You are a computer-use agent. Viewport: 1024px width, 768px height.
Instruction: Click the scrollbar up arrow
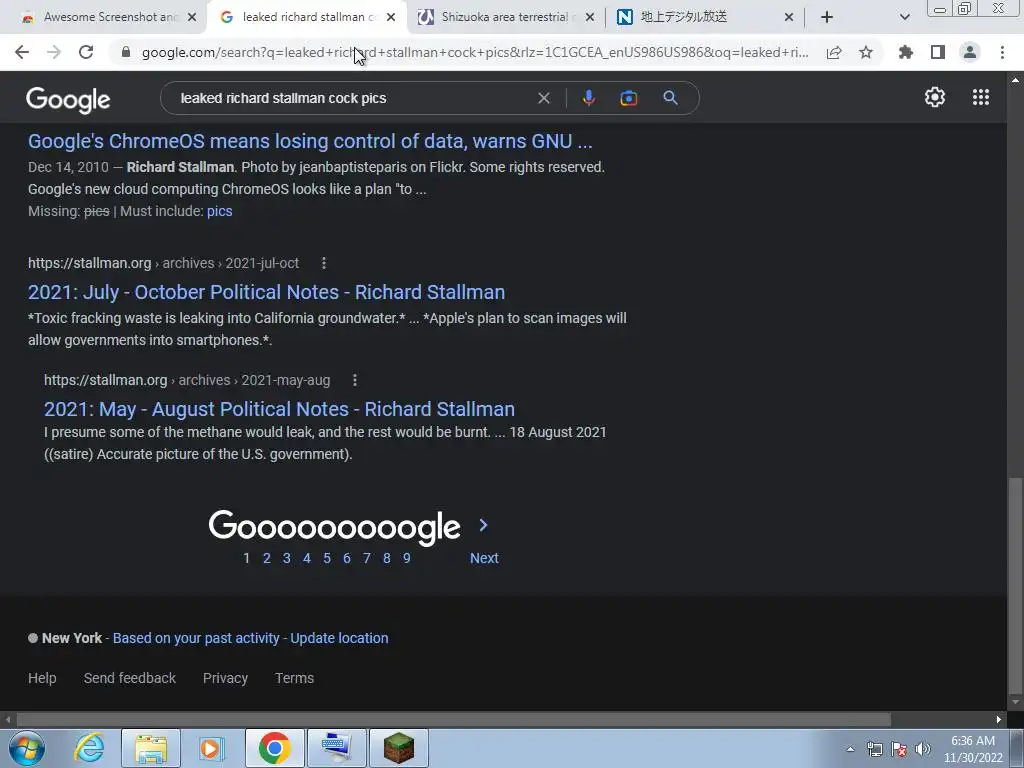pyautogui.click(x=1015, y=80)
